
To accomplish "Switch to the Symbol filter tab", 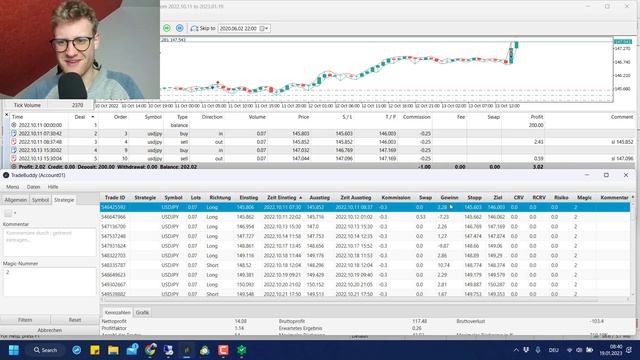I will tap(40, 200).
